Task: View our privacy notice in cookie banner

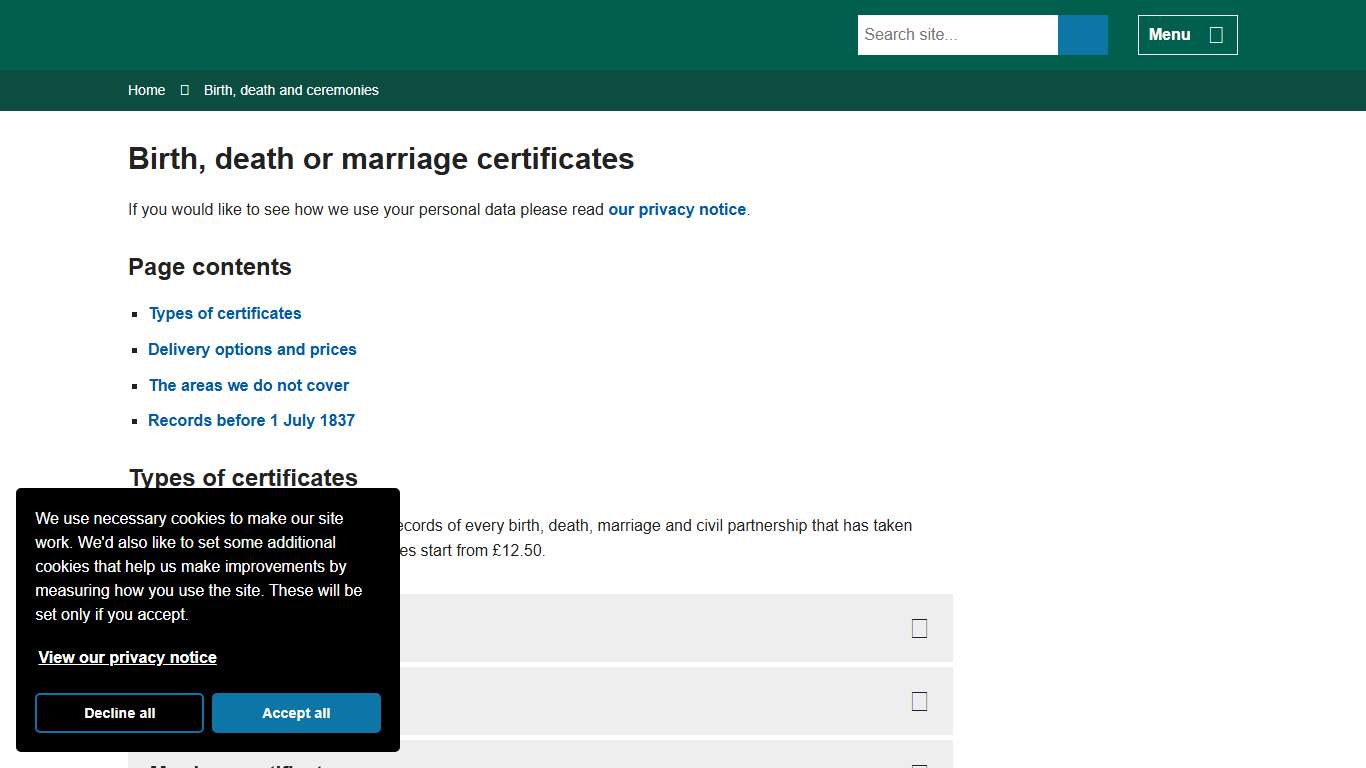Action: [x=127, y=657]
